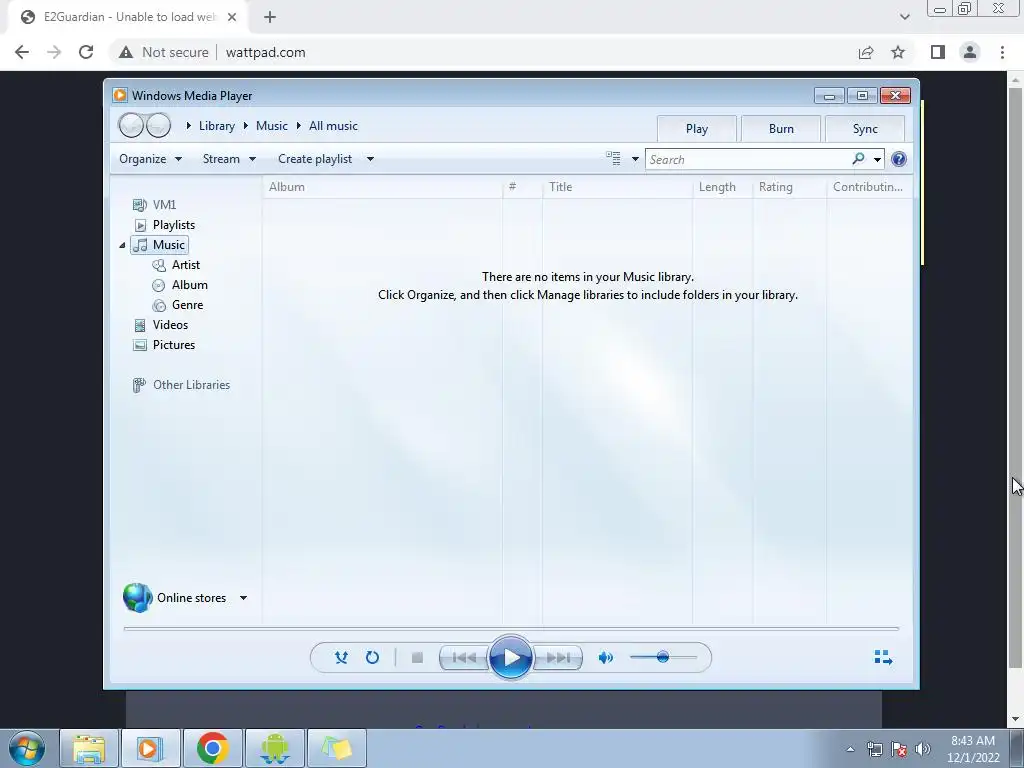The width and height of the screenshot is (1024, 768).
Task: Click Create playlist
Action: pyautogui.click(x=315, y=159)
